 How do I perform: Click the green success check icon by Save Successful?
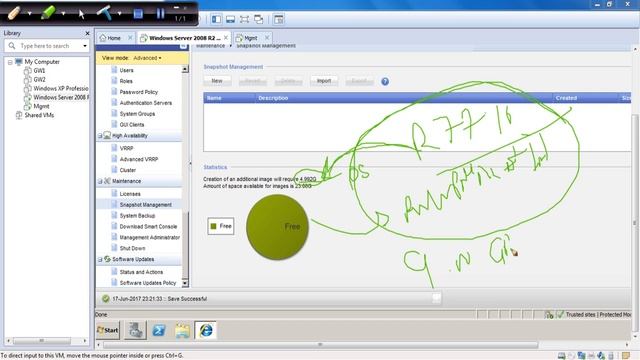(x=105, y=299)
